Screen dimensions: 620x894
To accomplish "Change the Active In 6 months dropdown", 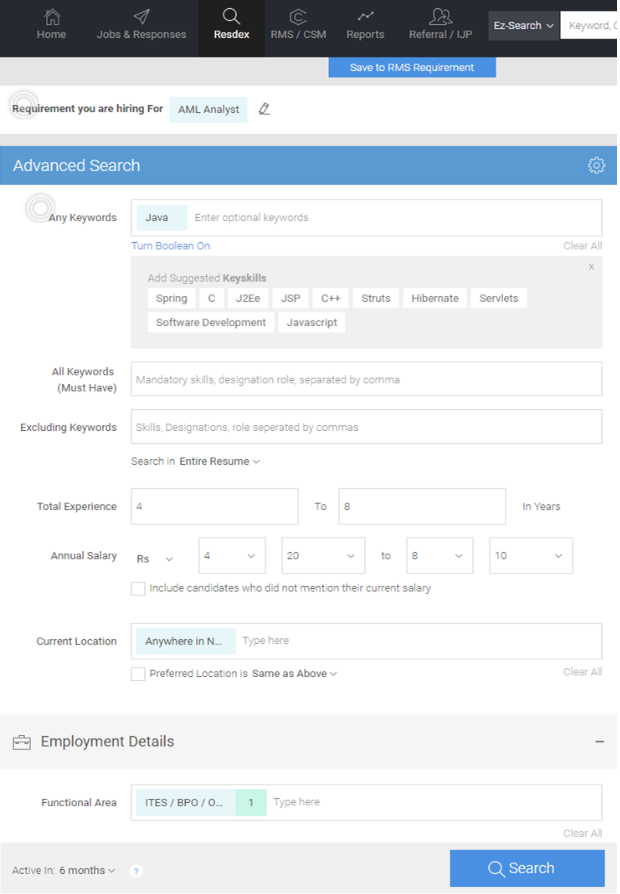I will (x=87, y=871).
